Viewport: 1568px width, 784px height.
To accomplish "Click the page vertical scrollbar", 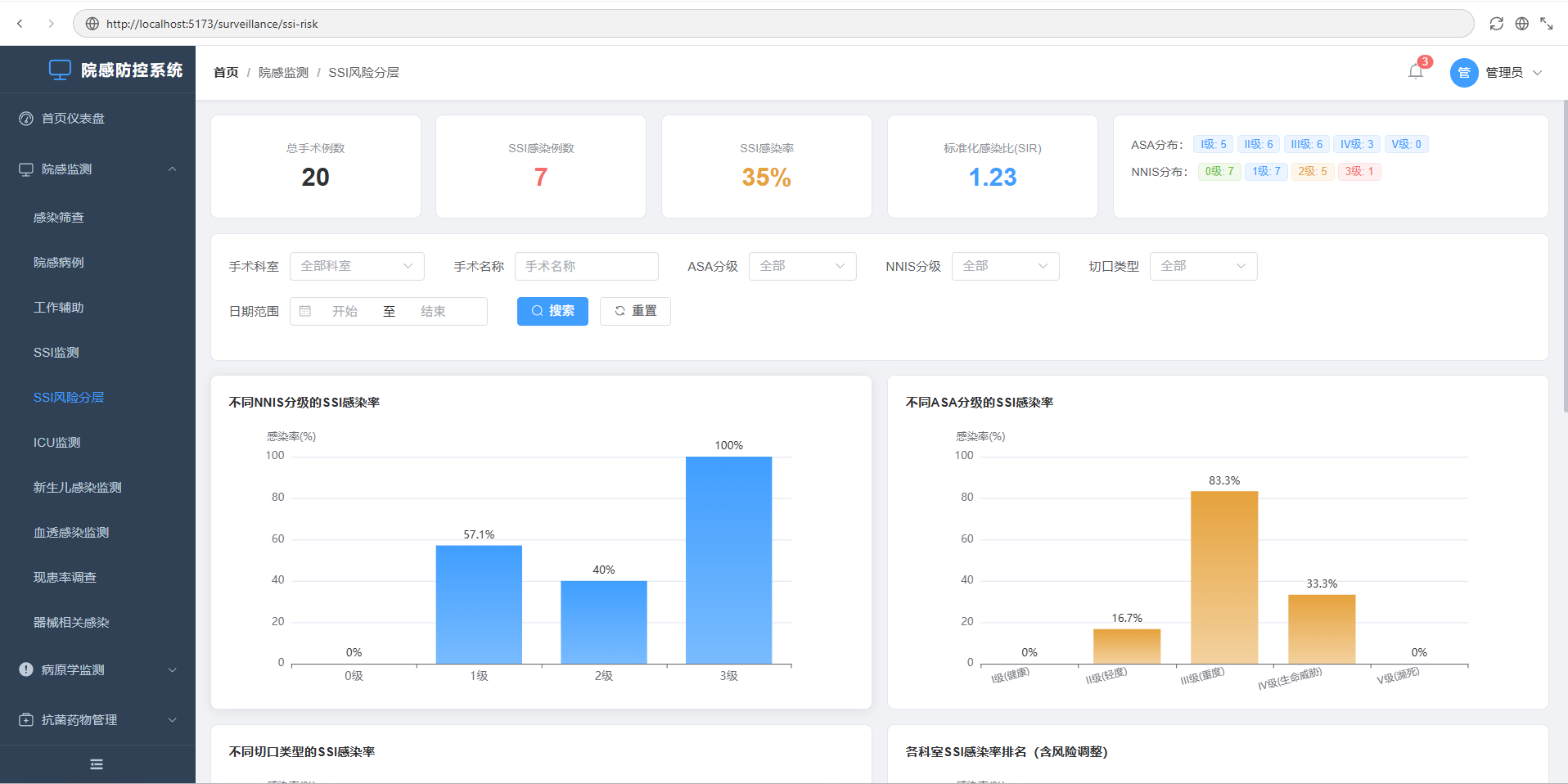I will [x=1565, y=256].
